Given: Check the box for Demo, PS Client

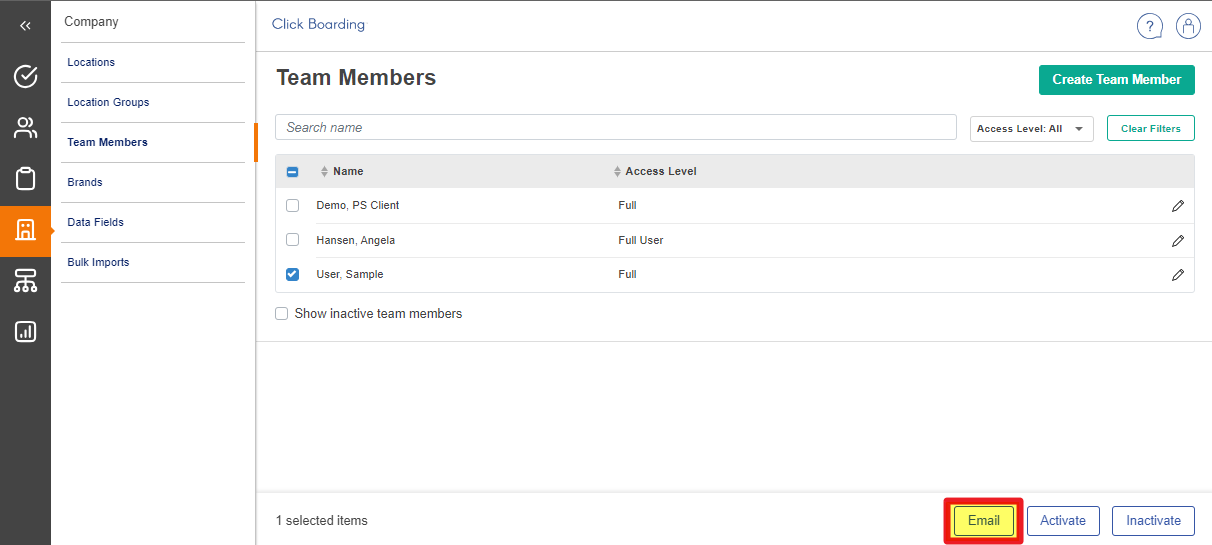Looking at the screenshot, I should 292,205.
